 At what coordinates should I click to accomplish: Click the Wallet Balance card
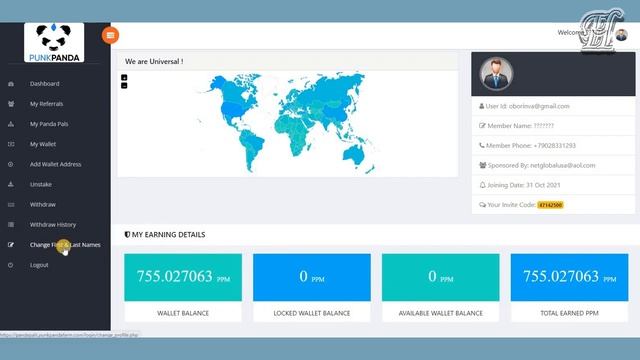tap(183, 288)
